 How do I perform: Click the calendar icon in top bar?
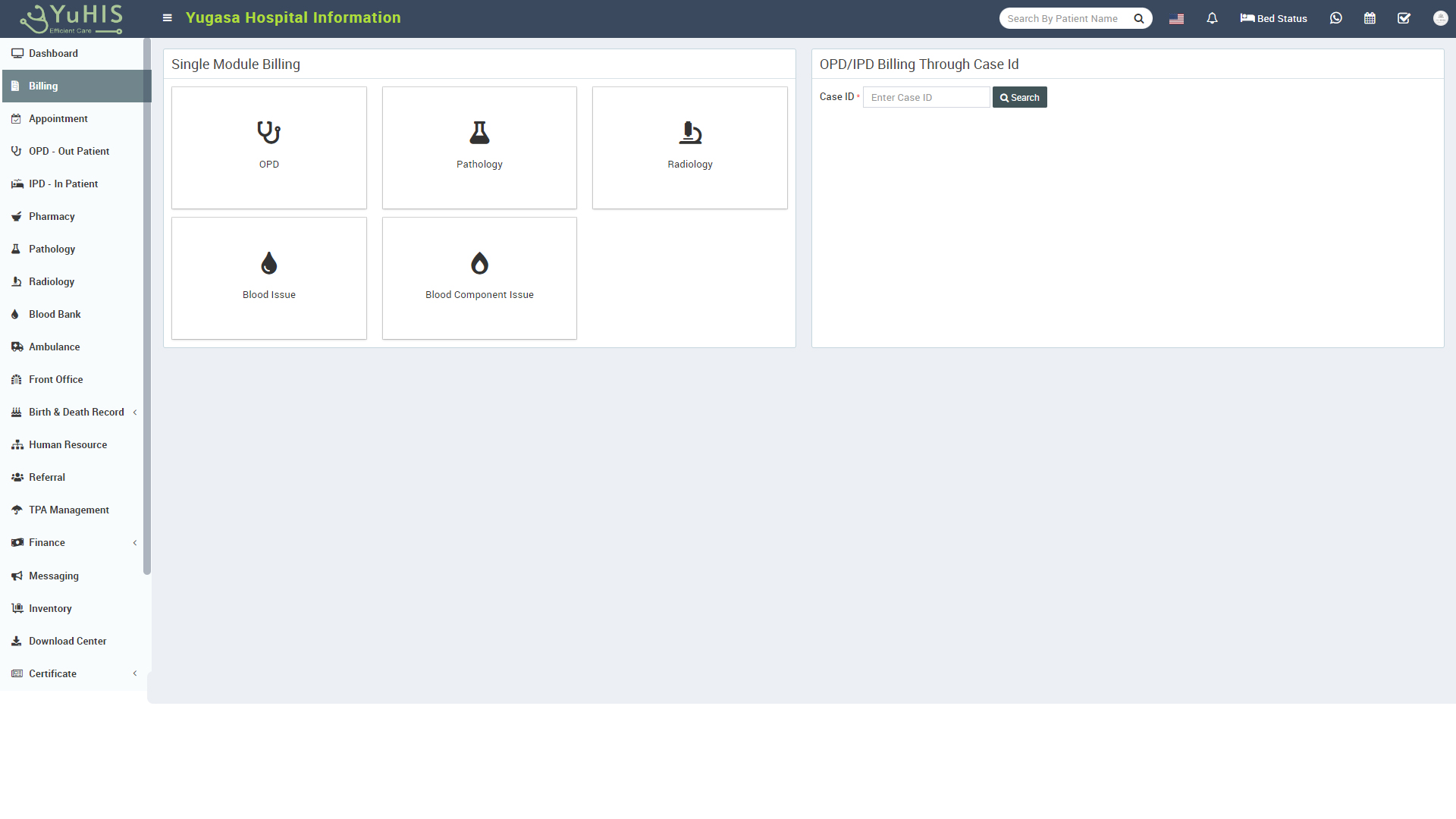coord(1370,18)
